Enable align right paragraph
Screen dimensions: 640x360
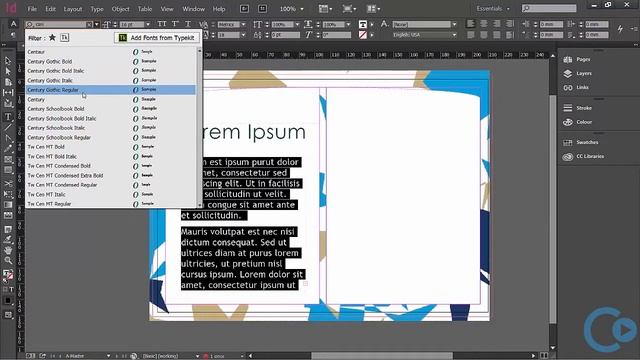[497, 24]
